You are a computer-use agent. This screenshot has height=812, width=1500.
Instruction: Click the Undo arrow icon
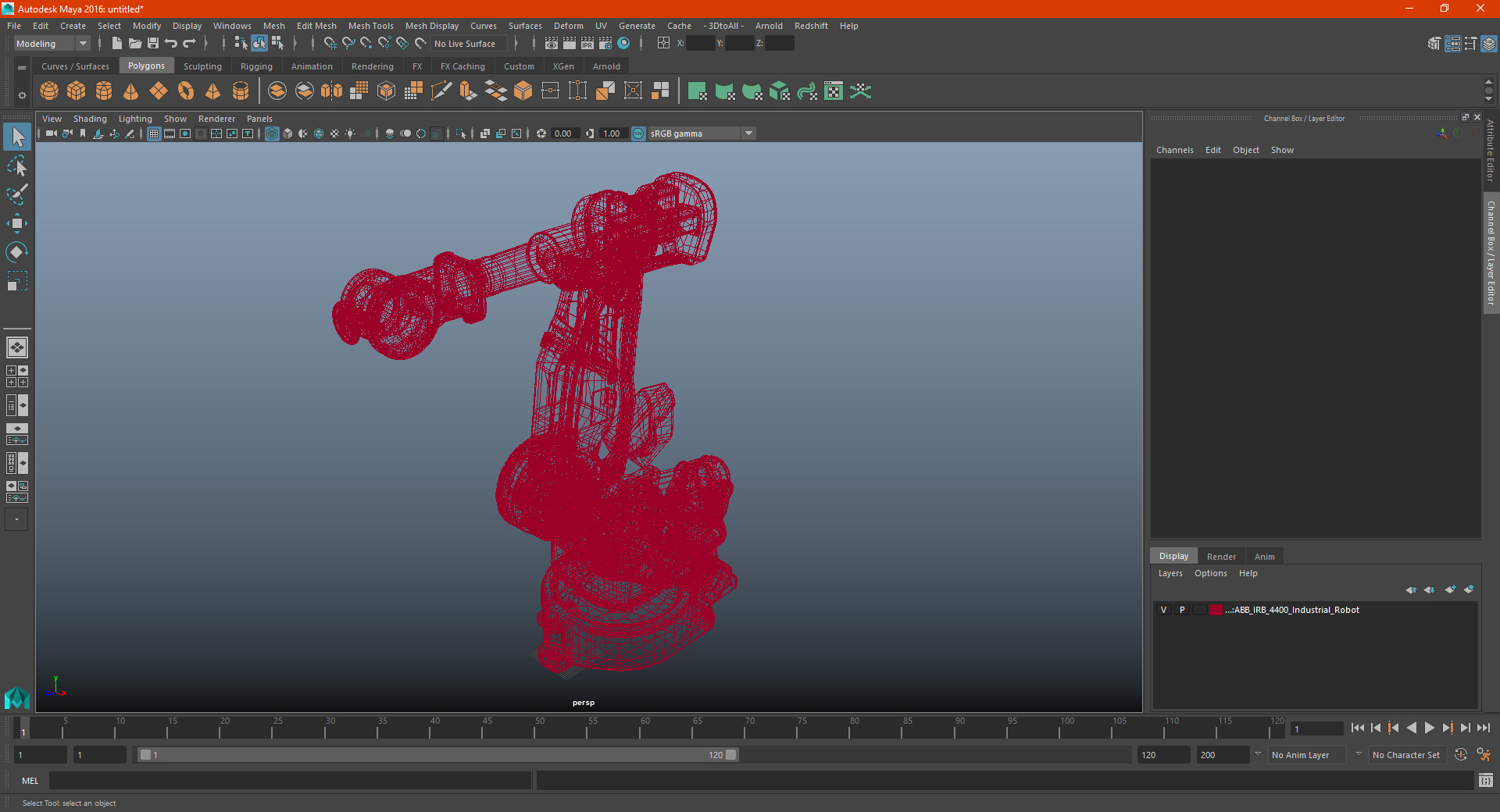[x=171, y=44]
